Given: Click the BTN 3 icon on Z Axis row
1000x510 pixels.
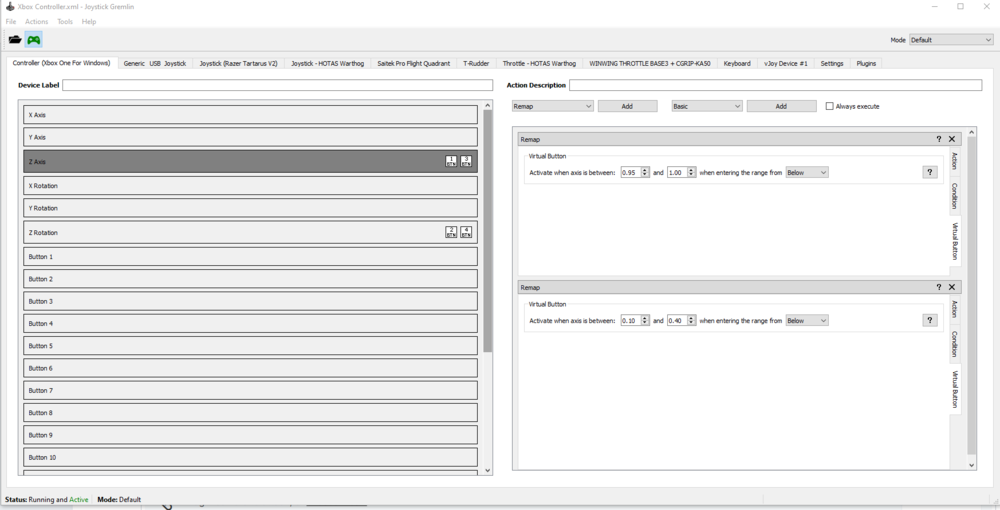Looking at the screenshot, I should 466,161.
